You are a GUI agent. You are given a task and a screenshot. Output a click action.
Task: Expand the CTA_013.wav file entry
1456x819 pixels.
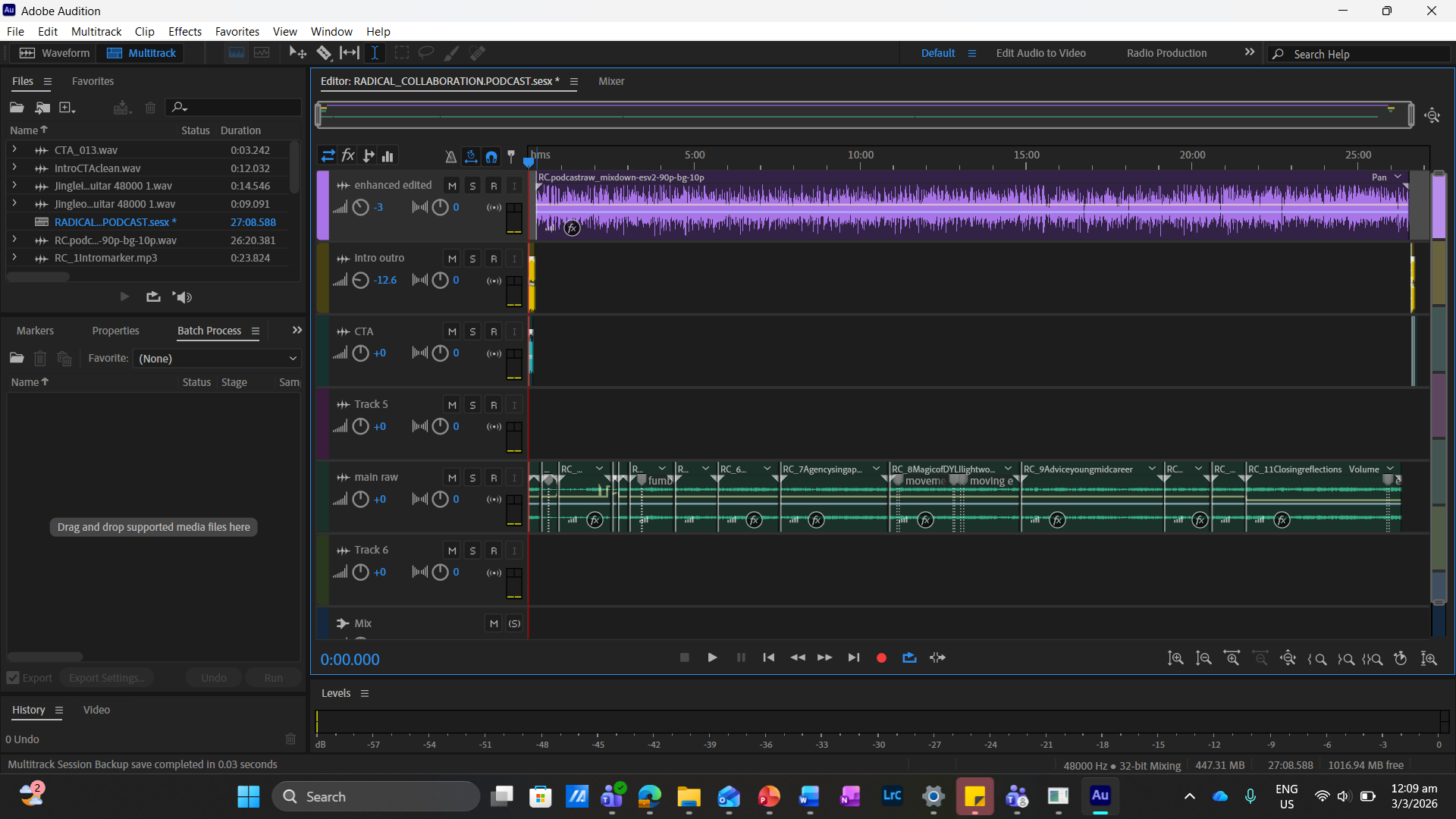click(14, 149)
